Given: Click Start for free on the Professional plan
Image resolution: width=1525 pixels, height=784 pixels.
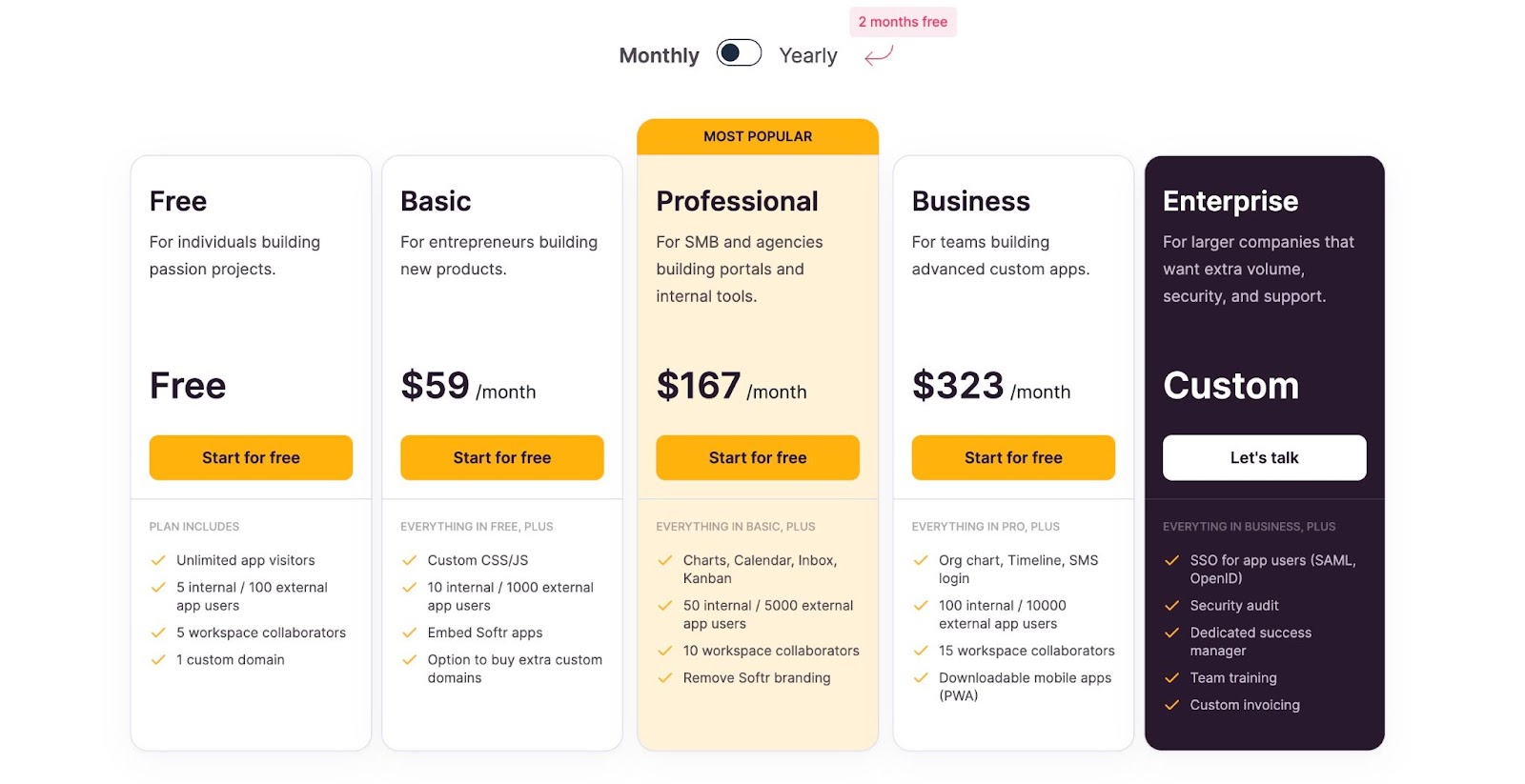Looking at the screenshot, I should pyautogui.click(x=757, y=457).
